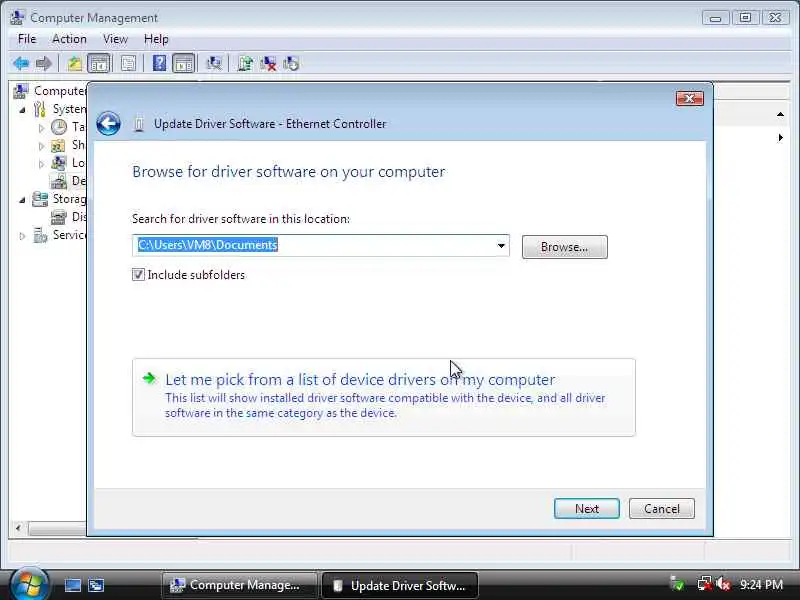Screen dimensions: 800x600
Task: Collapse the System Tools tree node
Action: [x=22, y=110]
